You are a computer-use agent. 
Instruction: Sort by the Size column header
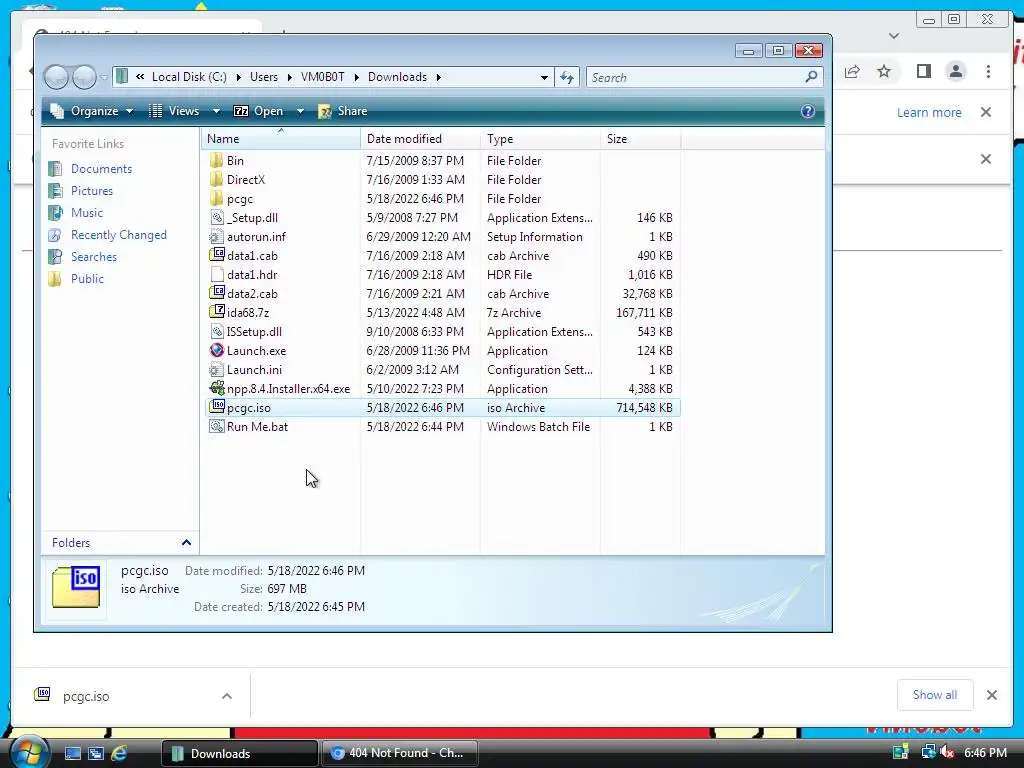pyautogui.click(x=640, y=139)
